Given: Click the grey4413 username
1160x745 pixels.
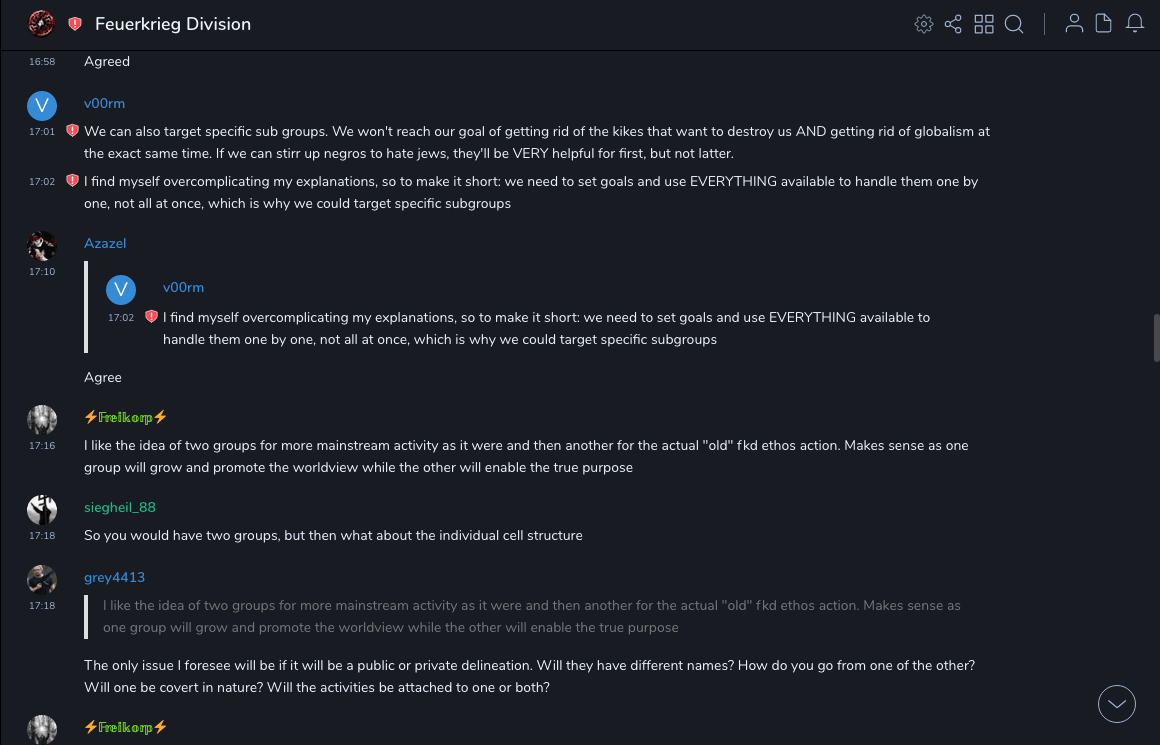Looking at the screenshot, I should pos(114,578).
